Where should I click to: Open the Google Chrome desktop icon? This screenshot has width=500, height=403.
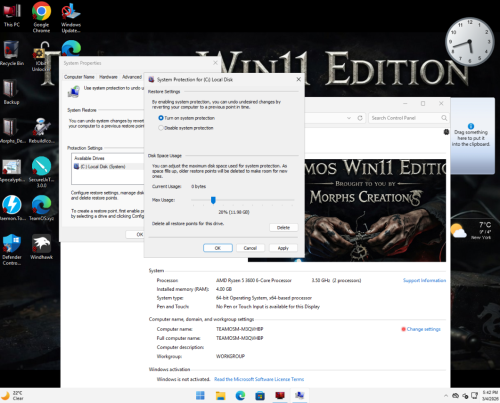click(x=41, y=17)
